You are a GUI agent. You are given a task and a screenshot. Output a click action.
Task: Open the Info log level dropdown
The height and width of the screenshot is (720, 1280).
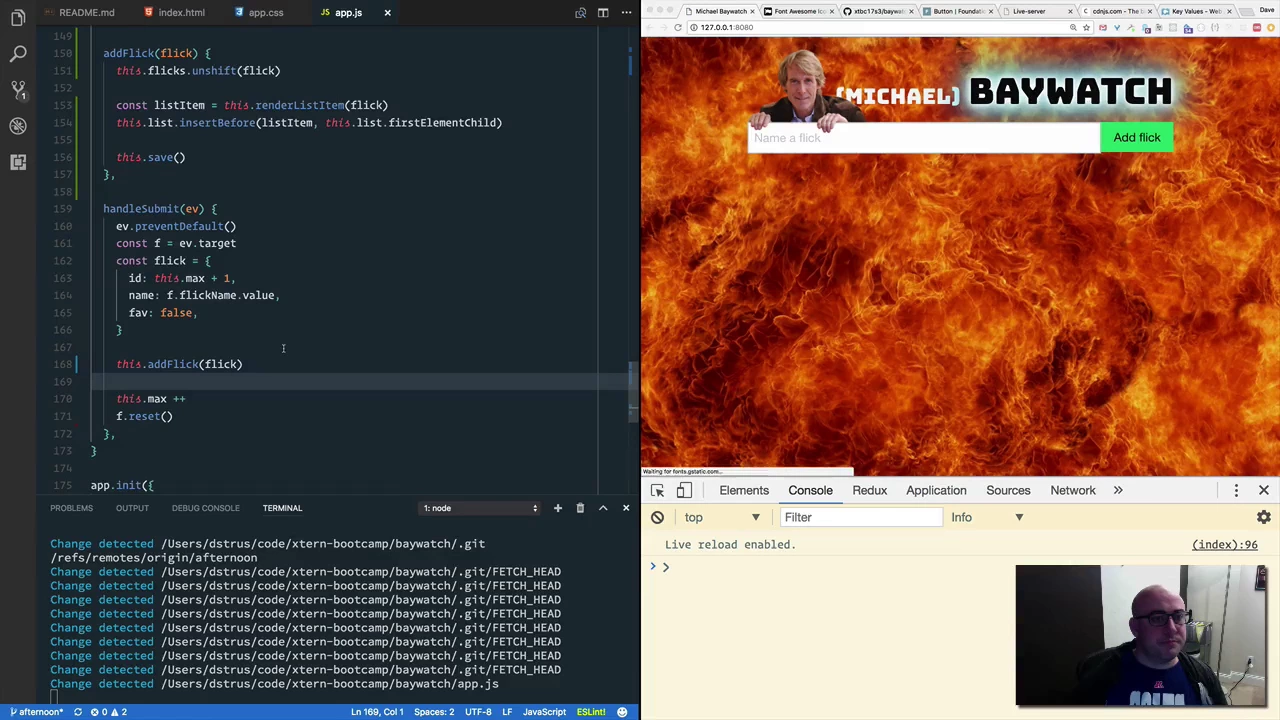coord(988,517)
